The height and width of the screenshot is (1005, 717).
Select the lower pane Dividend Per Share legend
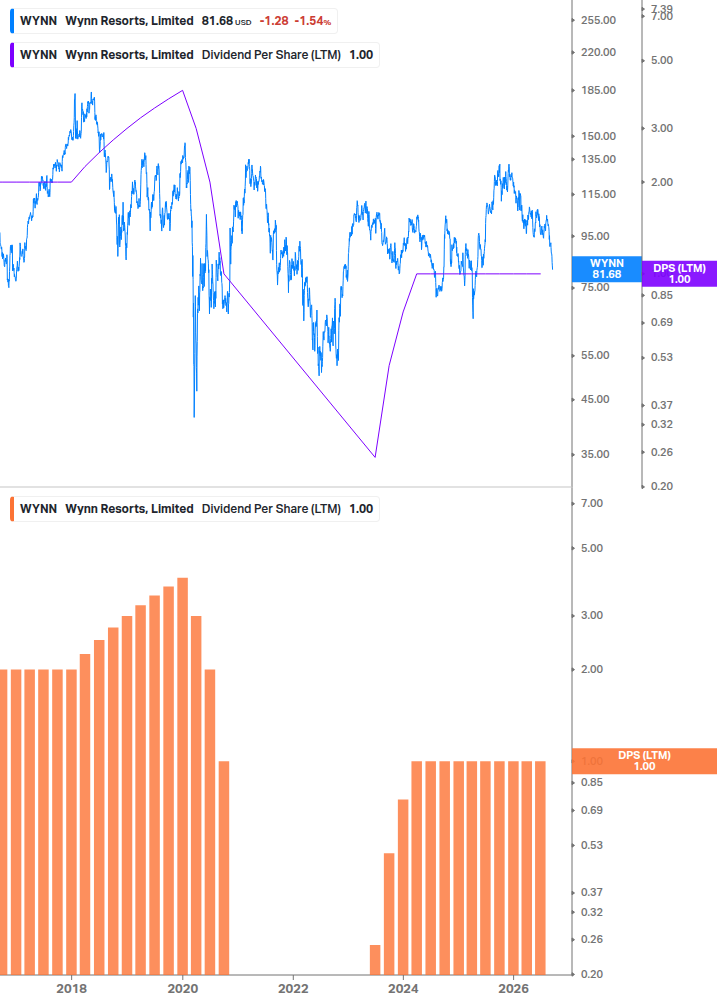tap(195, 509)
